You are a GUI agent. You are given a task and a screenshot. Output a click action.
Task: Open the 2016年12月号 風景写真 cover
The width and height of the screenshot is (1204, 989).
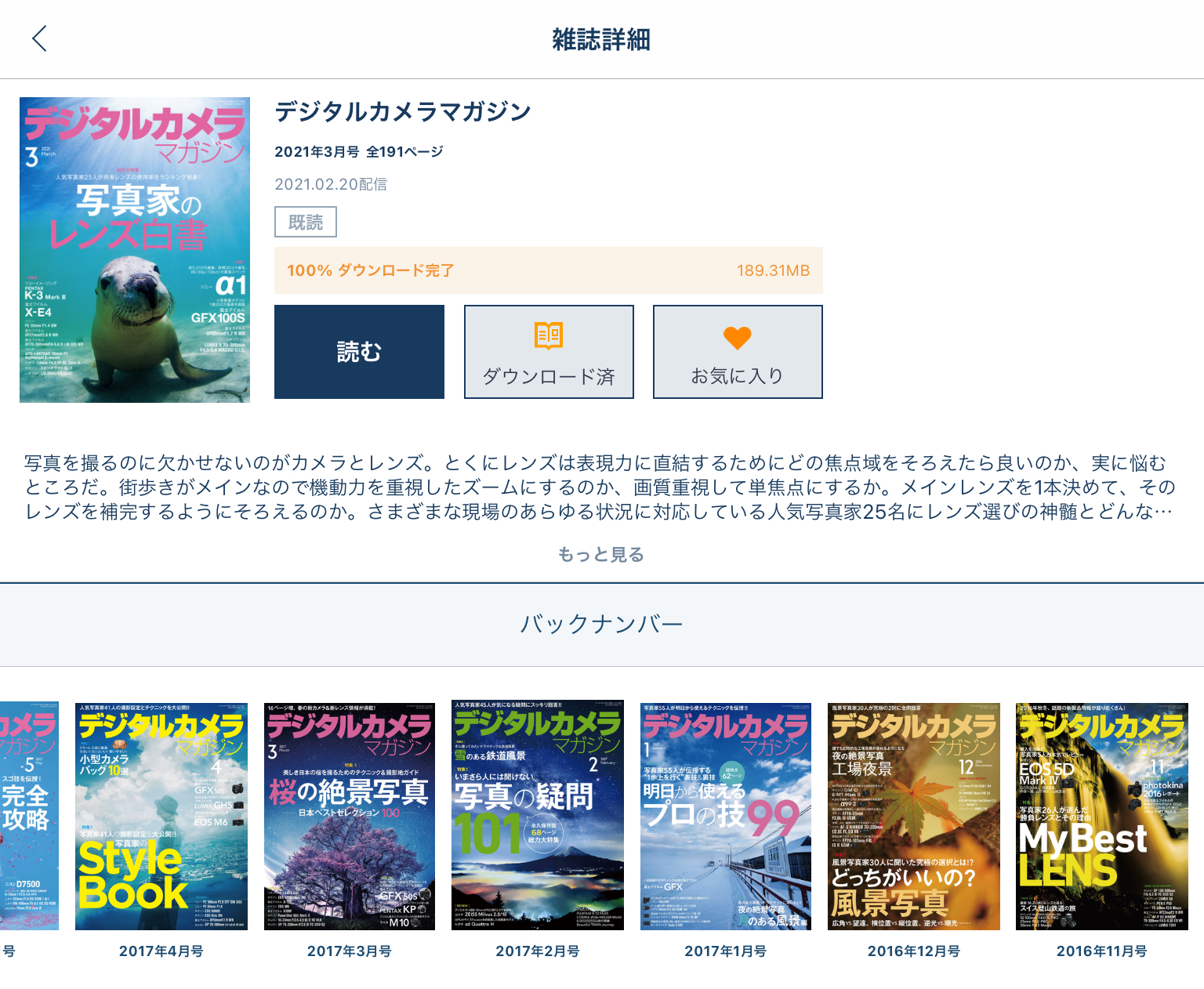tap(914, 817)
